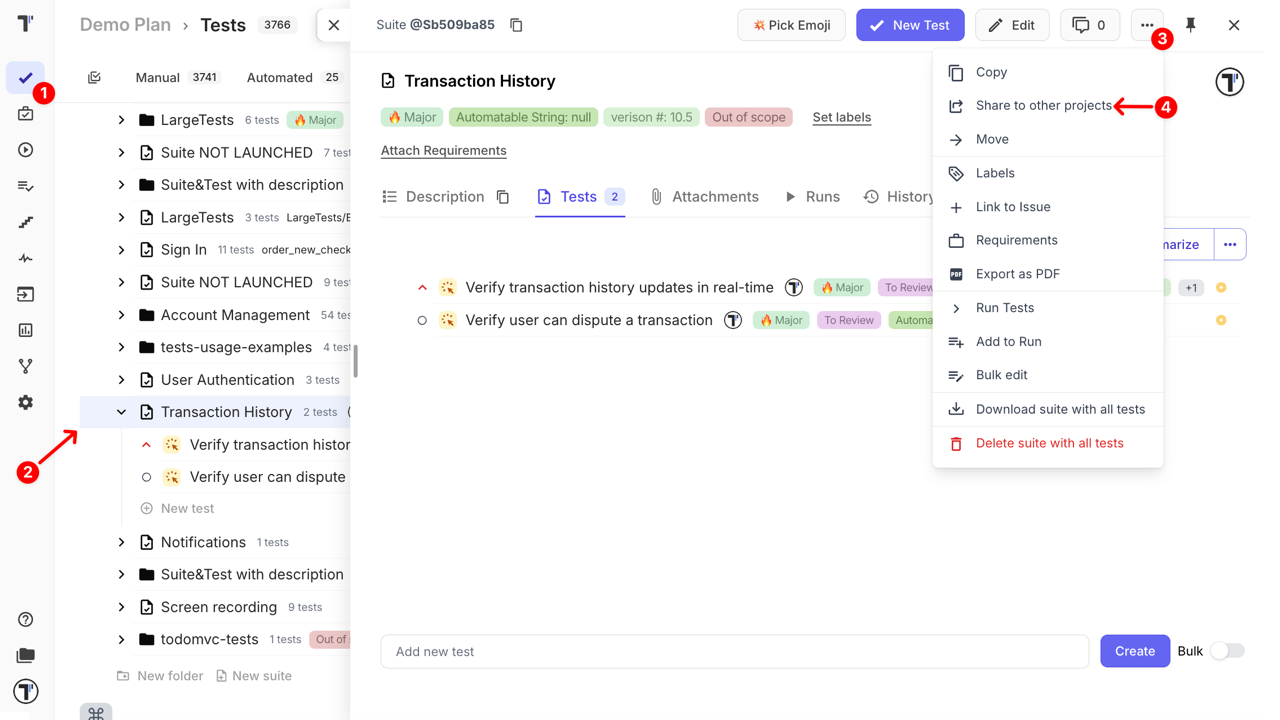Open reports using the bar chart sidebar icon
Image resolution: width=1280 pixels, height=720 pixels.
tap(25, 329)
